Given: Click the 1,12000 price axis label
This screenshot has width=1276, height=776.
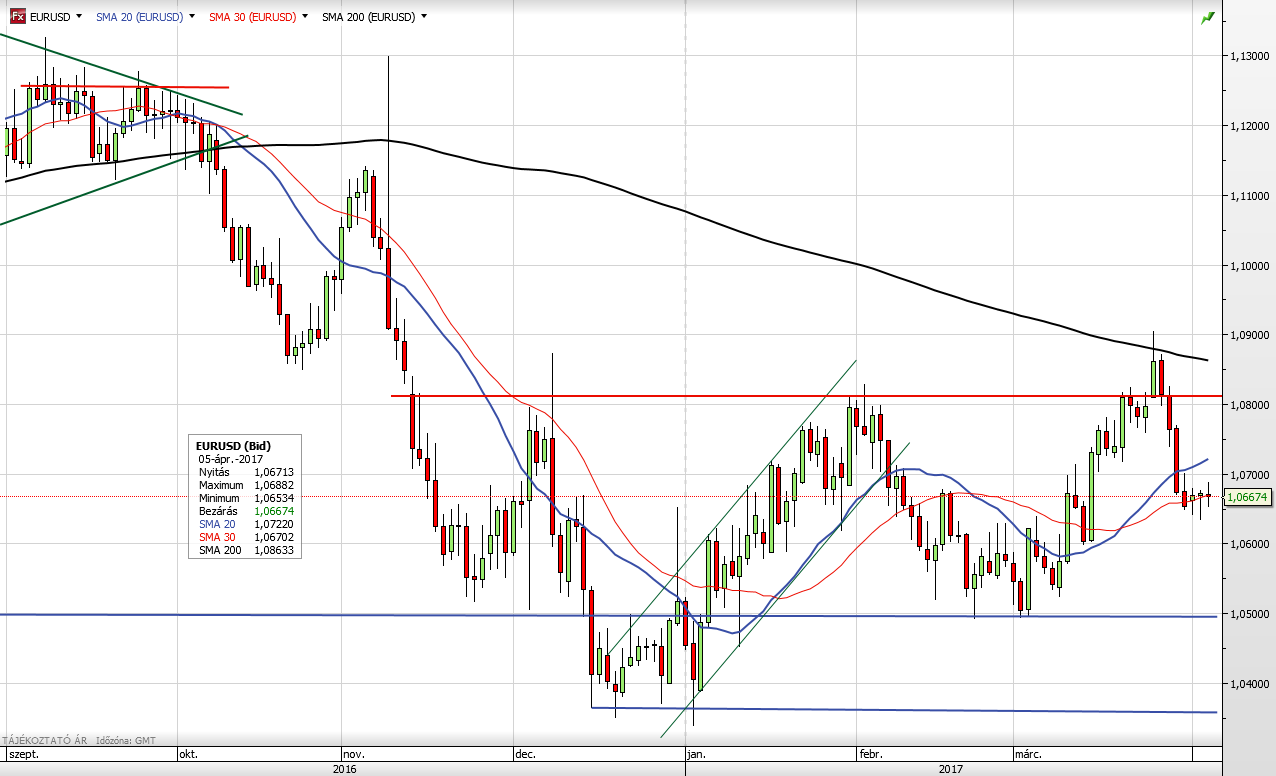Looking at the screenshot, I should [1252, 127].
